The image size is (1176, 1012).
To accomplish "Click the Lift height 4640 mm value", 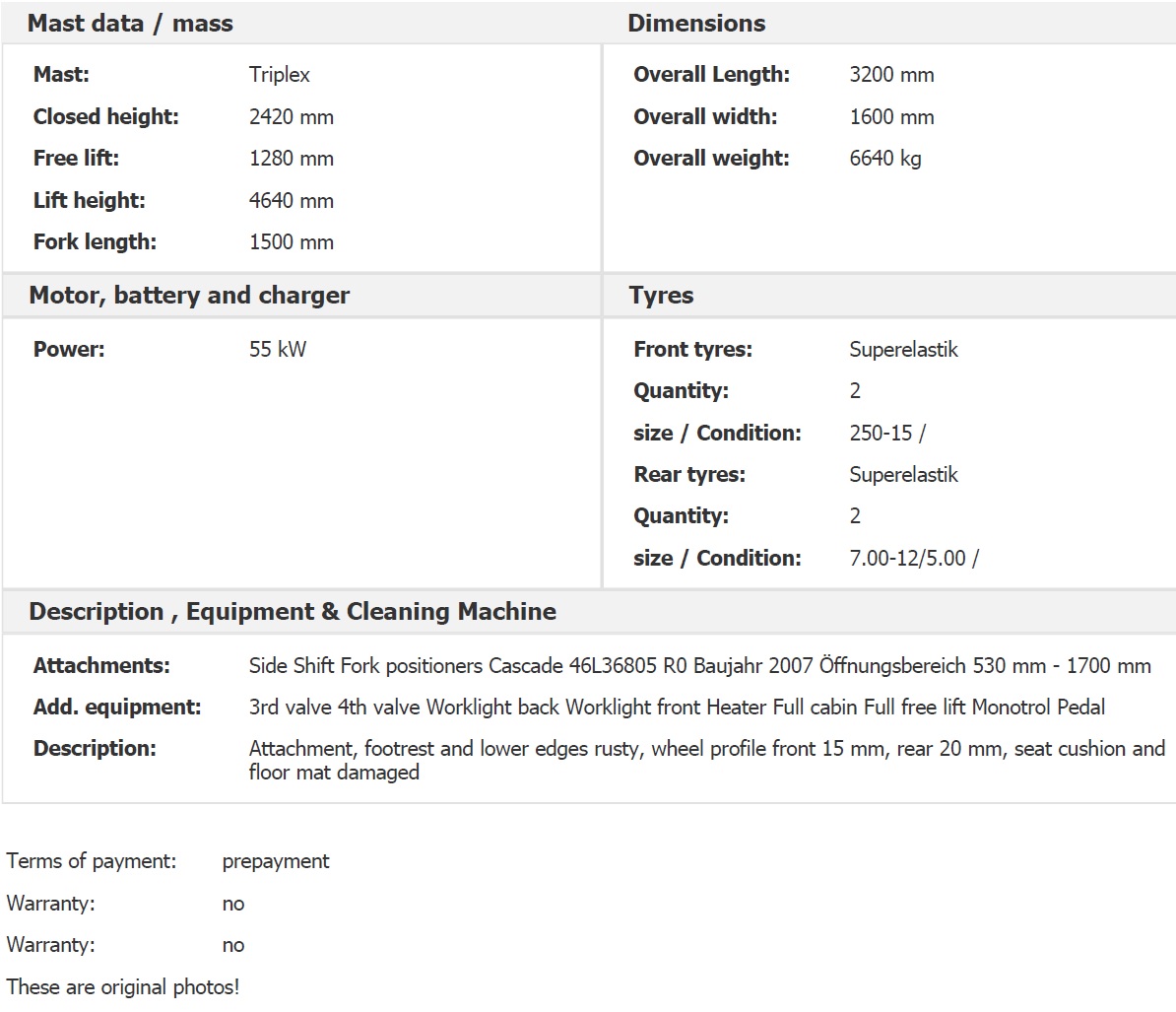I will click(x=291, y=200).
